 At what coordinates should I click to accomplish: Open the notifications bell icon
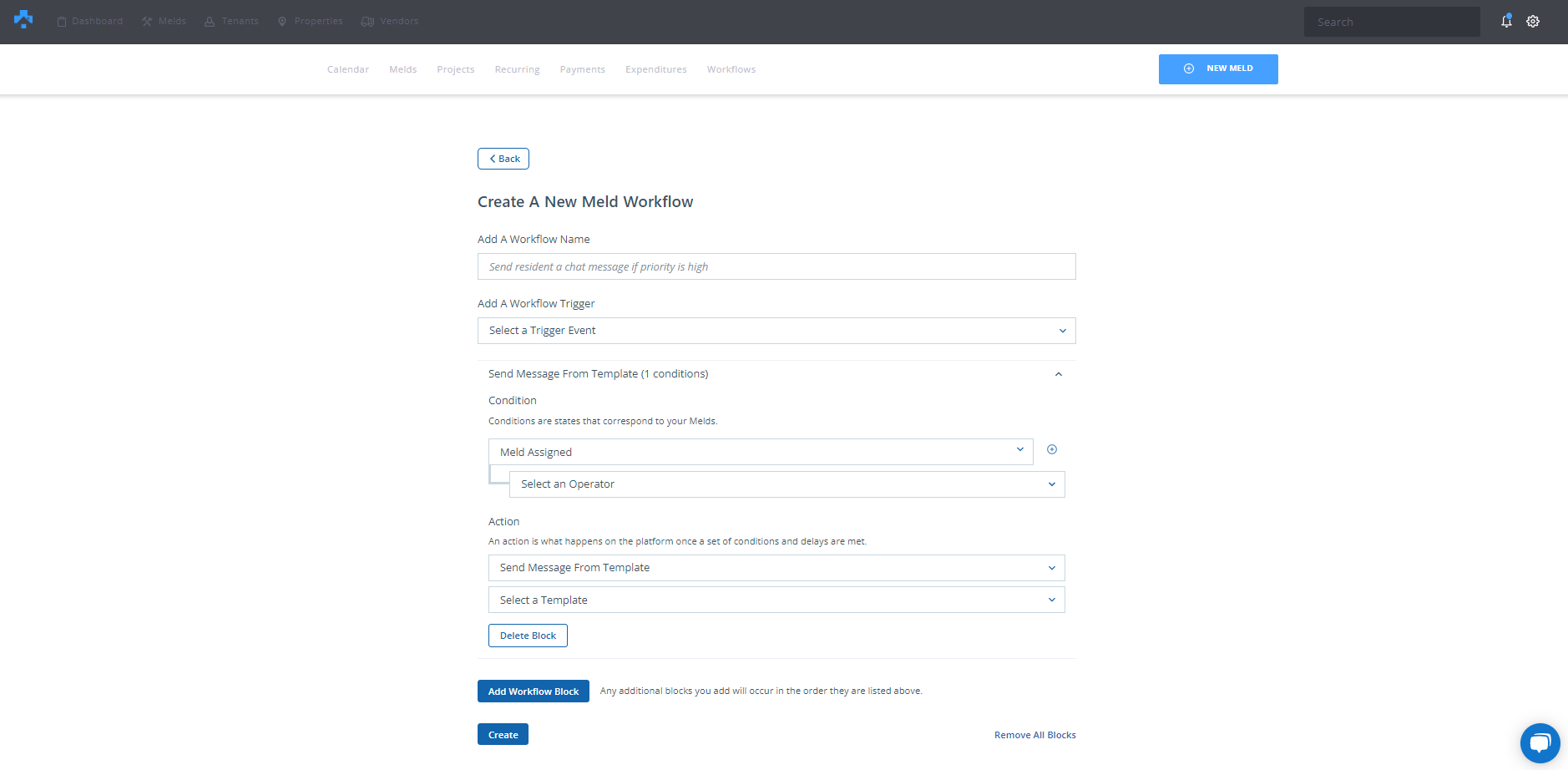click(1506, 22)
